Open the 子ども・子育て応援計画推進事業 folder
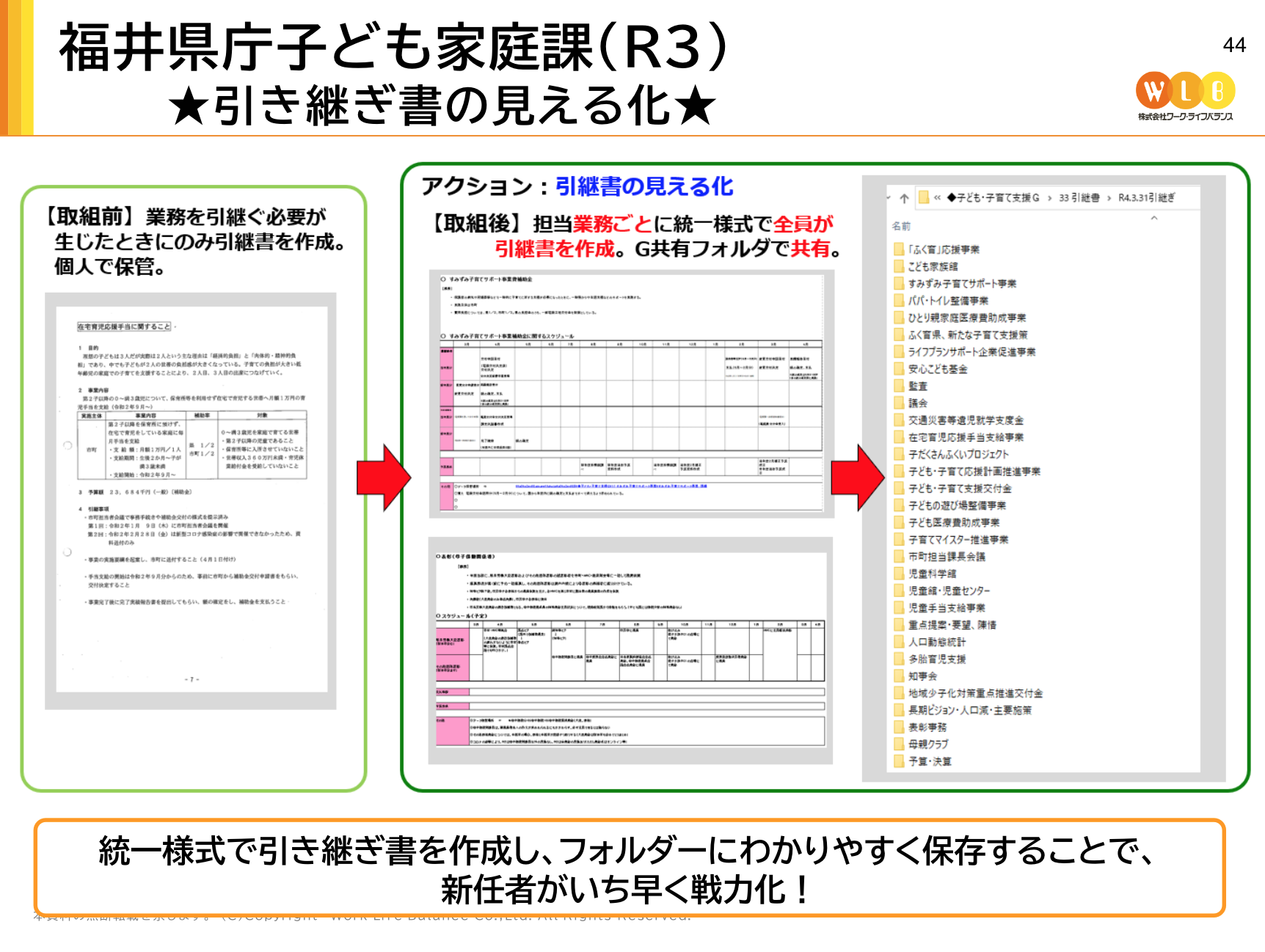This screenshot has height=952, width=1265. (974, 471)
